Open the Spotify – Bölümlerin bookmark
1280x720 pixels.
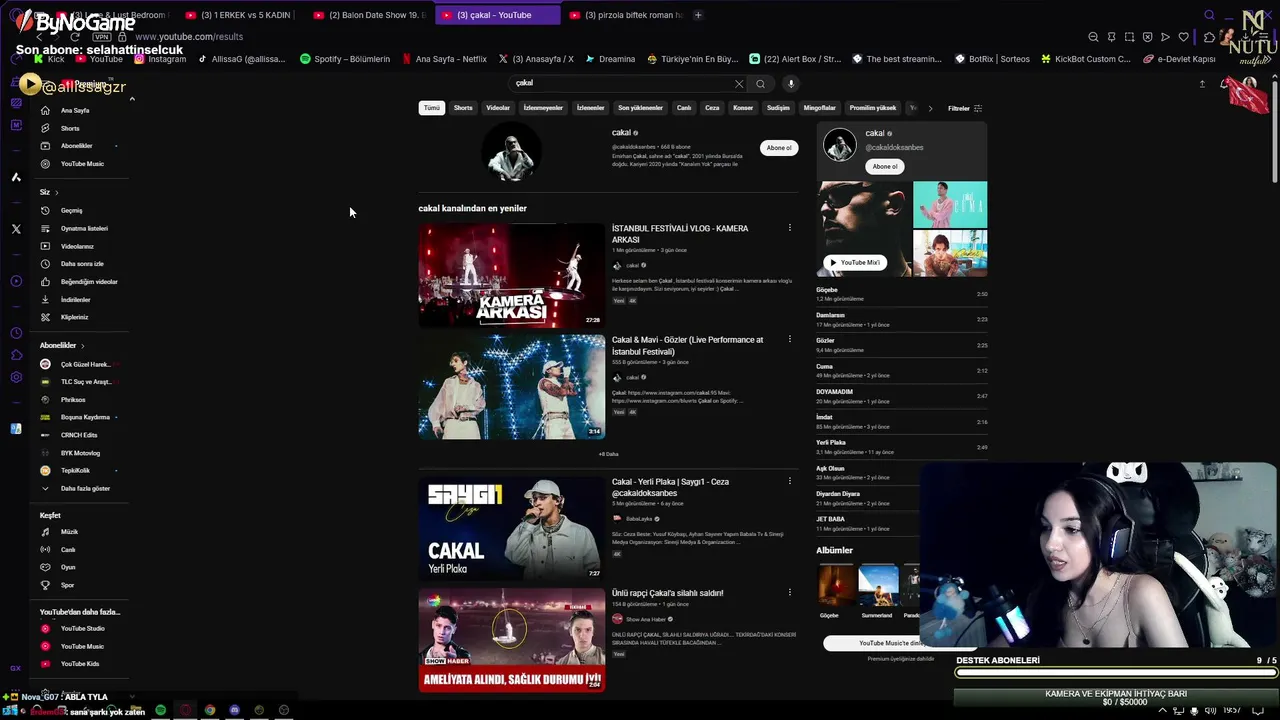click(345, 59)
